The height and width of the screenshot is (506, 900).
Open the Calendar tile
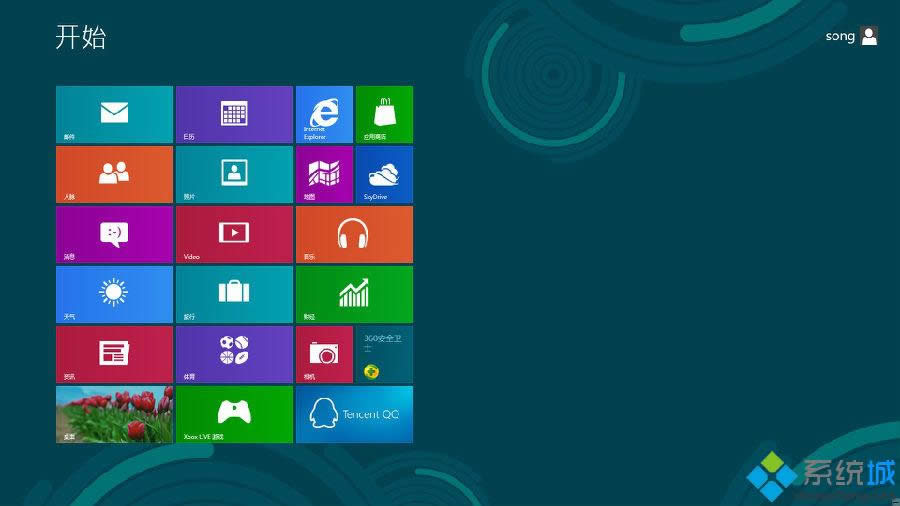[x=234, y=114]
